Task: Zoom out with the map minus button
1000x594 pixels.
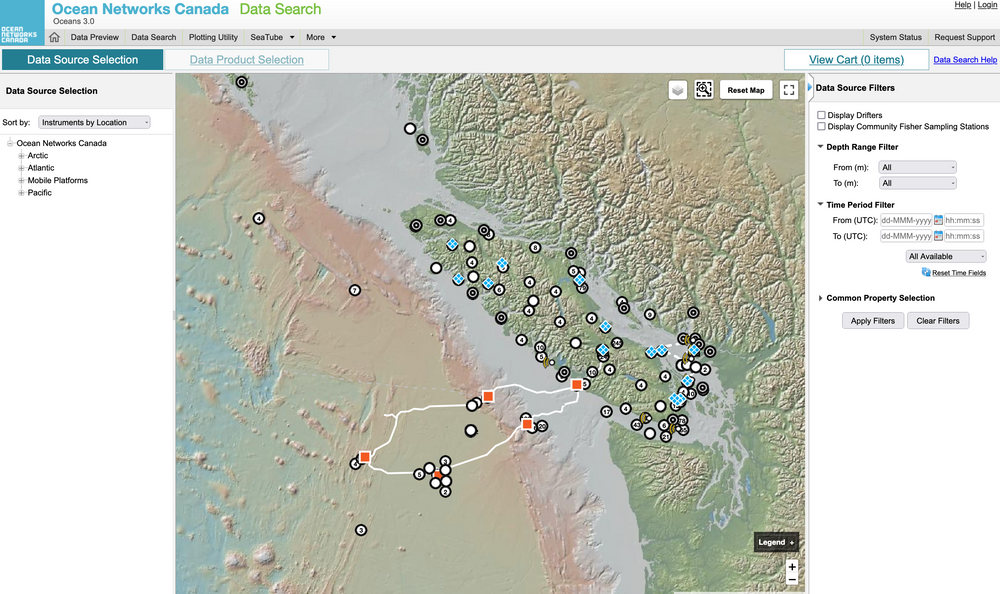Action: pos(792,579)
